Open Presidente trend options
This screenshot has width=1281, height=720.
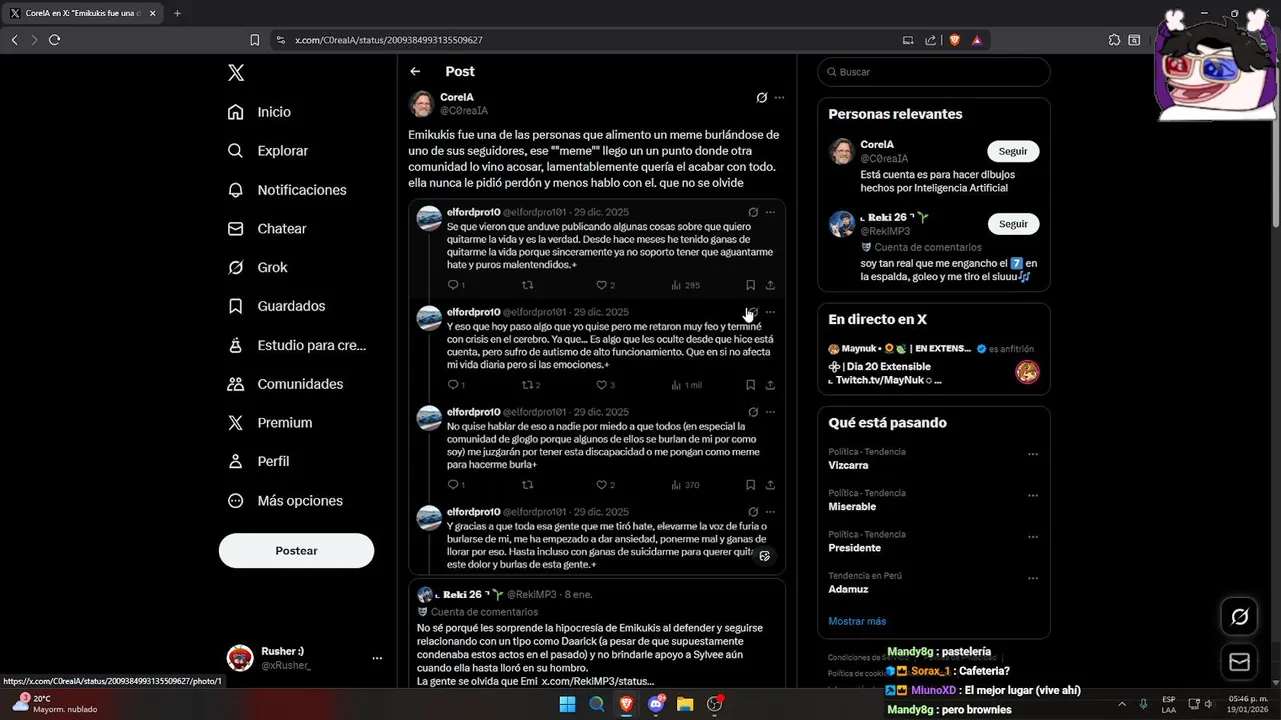(x=1033, y=537)
